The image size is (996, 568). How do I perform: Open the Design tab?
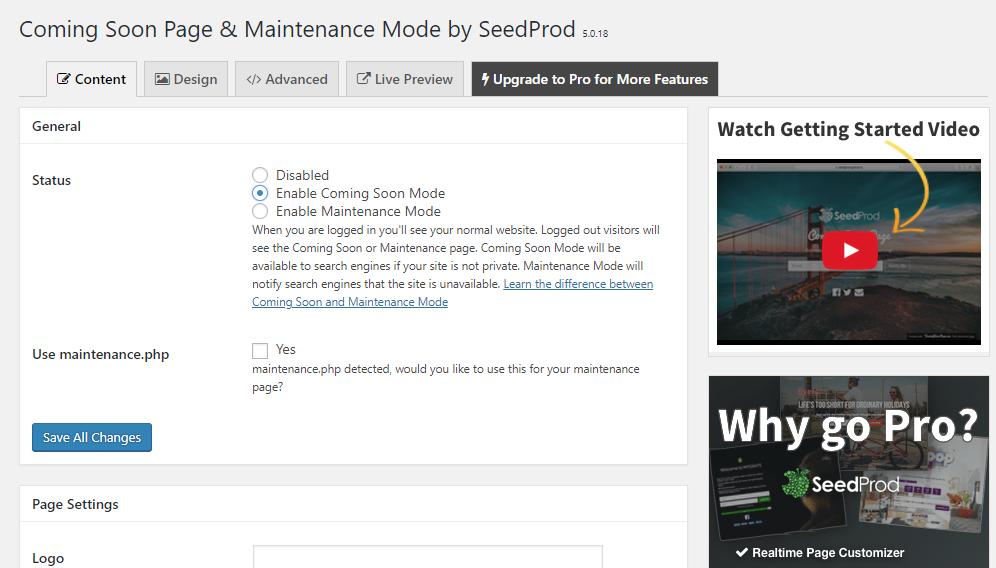tap(186, 79)
